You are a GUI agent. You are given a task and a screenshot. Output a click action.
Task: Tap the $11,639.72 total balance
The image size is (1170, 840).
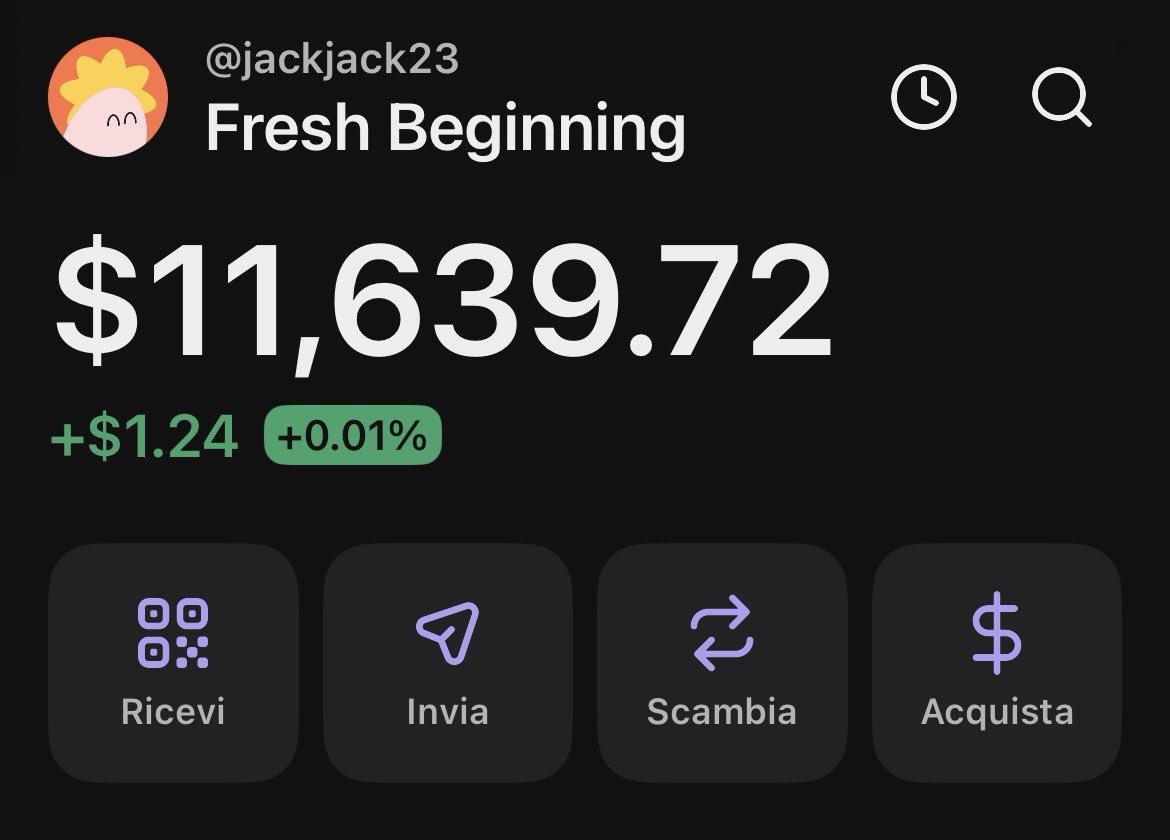(443, 301)
